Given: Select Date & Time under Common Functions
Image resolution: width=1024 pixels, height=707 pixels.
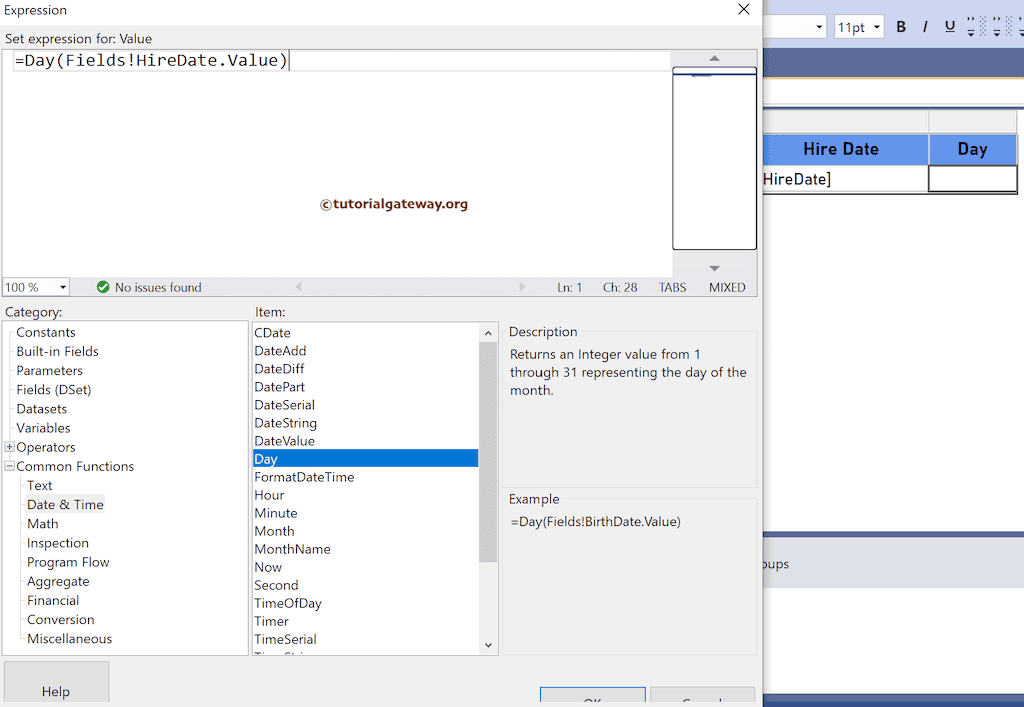Looking at the screenshot, I should 65,505.
